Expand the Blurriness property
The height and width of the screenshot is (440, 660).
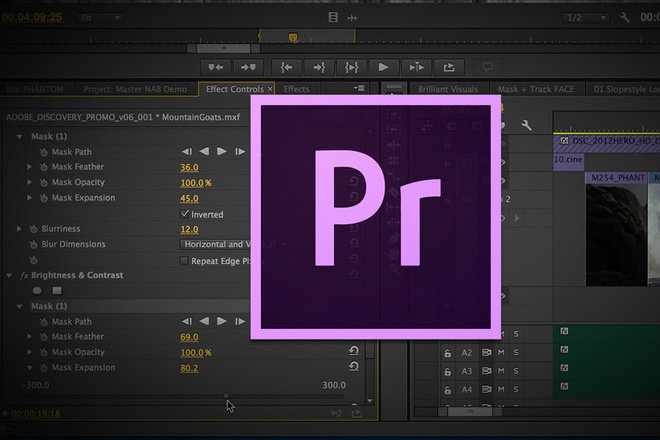tap(19, 229)
